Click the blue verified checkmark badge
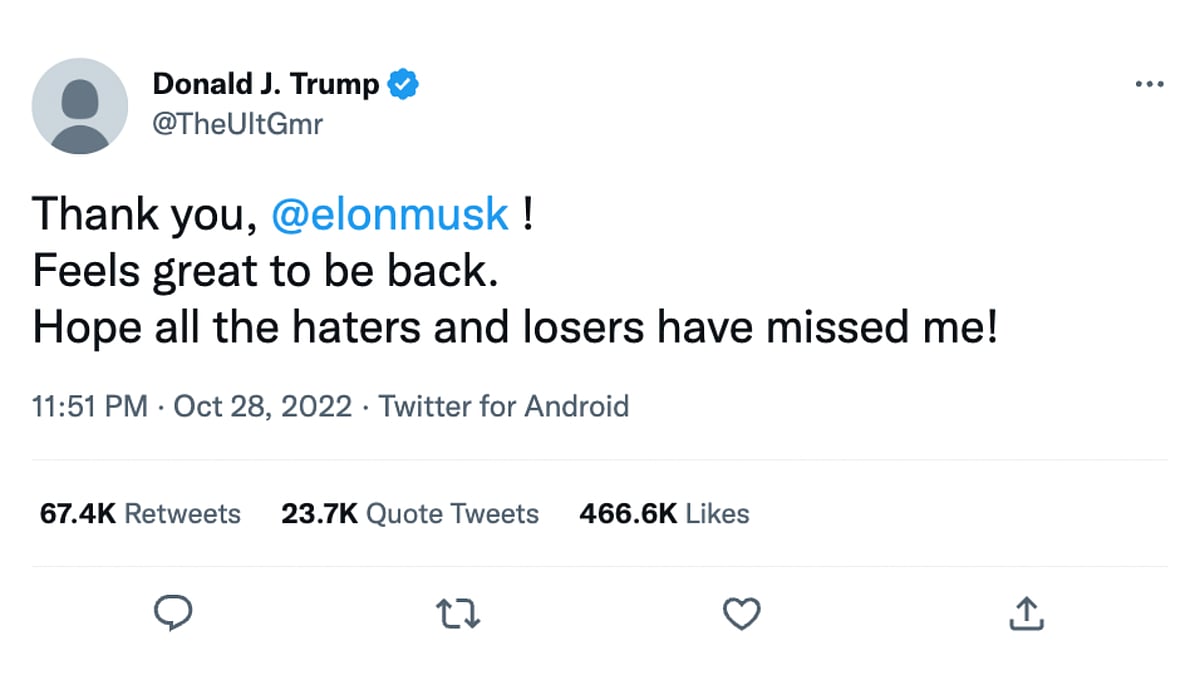This screenshot has height=675, width=1200. (x=402, y=85)
